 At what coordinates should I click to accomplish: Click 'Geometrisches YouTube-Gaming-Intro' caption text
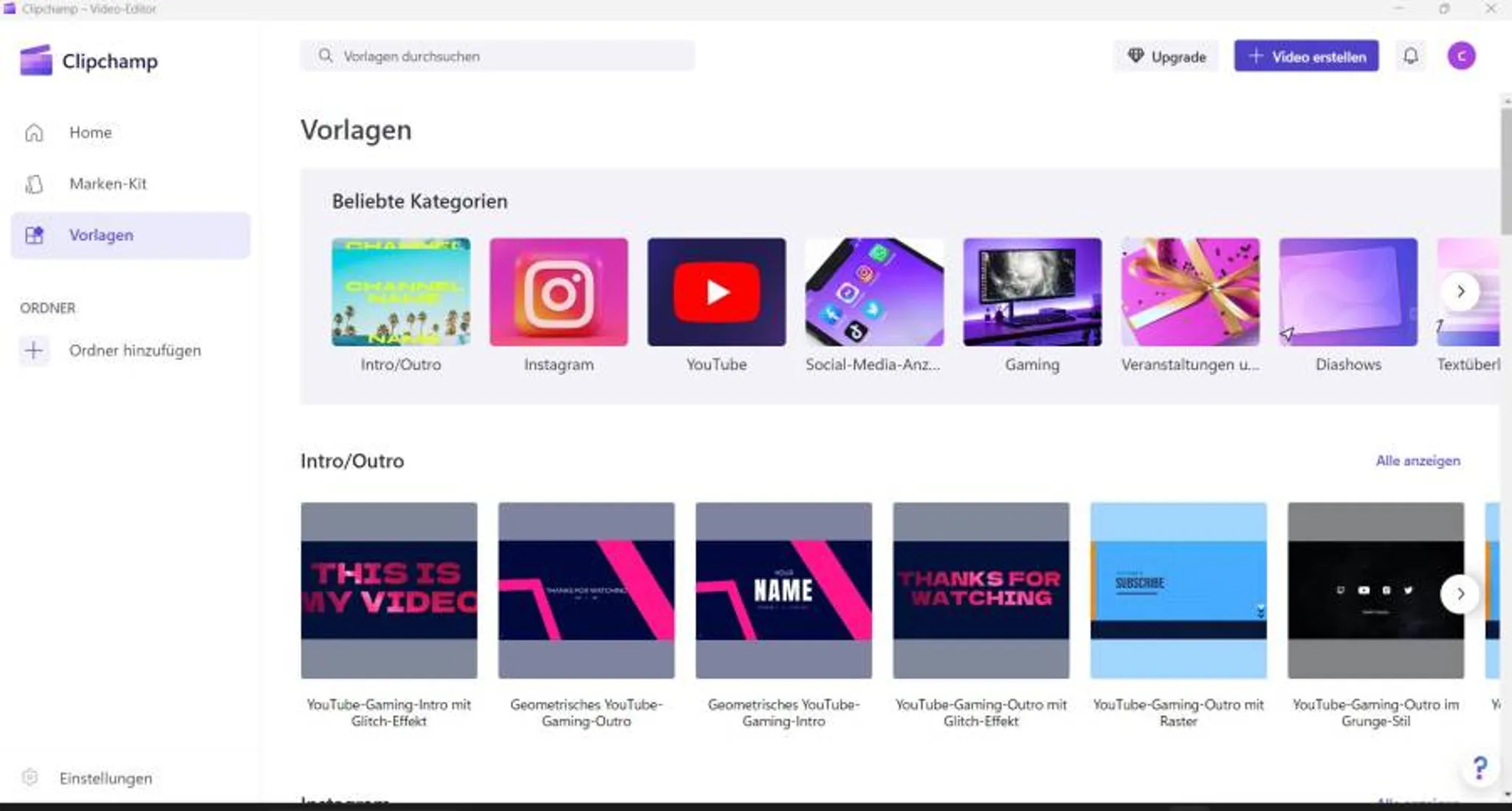(784, 713)
